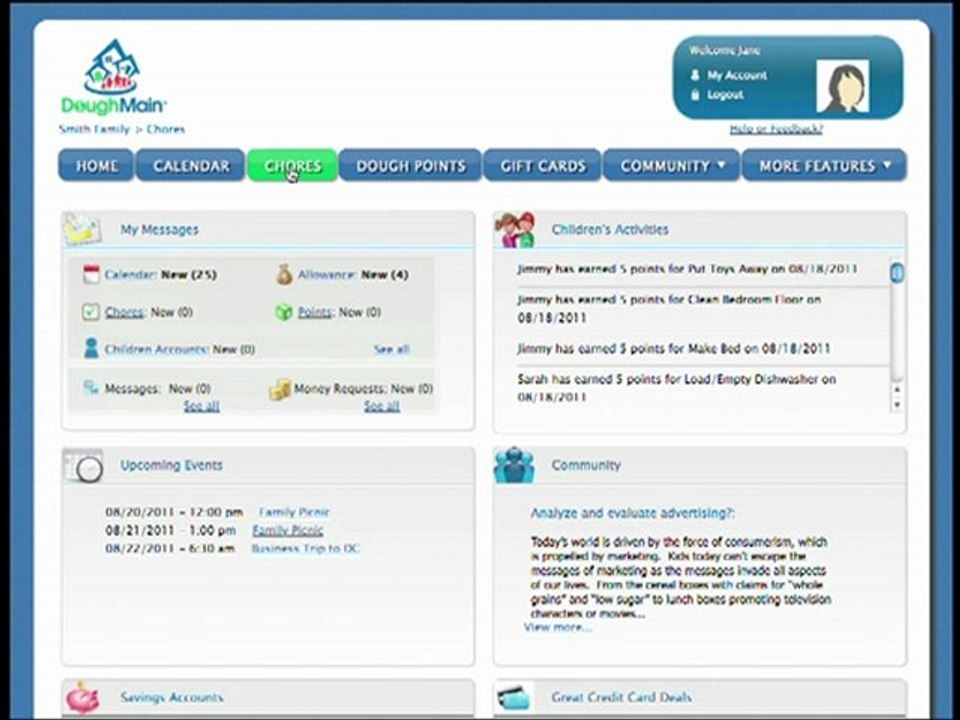Go to the Home tab

point(96,165)
